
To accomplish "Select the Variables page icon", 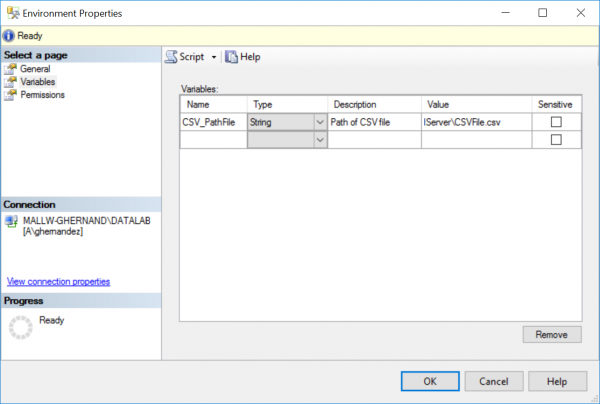I will [x=11, y=82].
